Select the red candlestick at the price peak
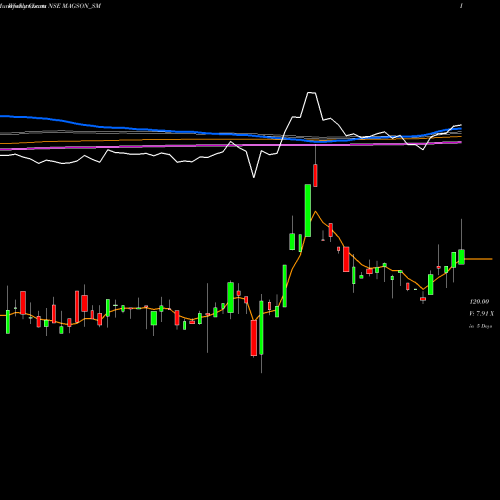 click(x=315, y=175)
